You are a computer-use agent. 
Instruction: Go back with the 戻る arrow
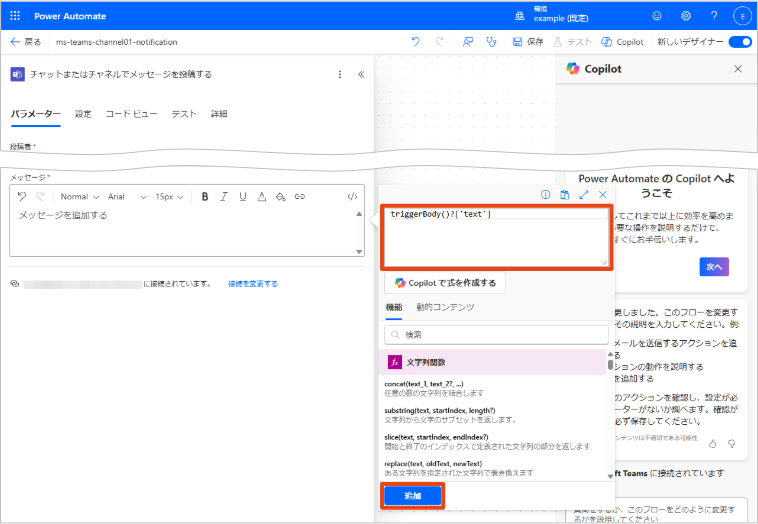[26, 42]
